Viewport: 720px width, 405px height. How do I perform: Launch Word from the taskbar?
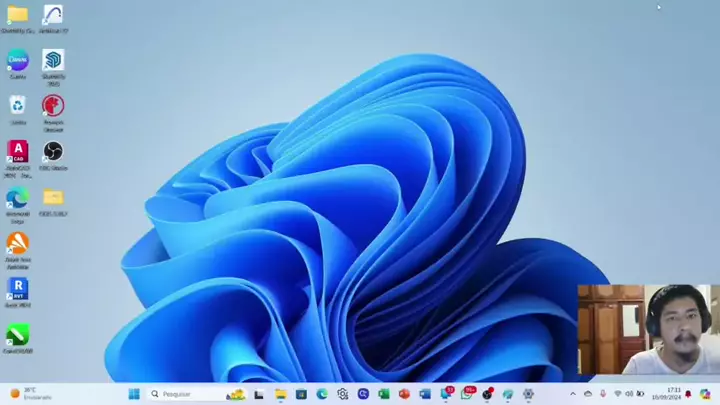point(425,394)
